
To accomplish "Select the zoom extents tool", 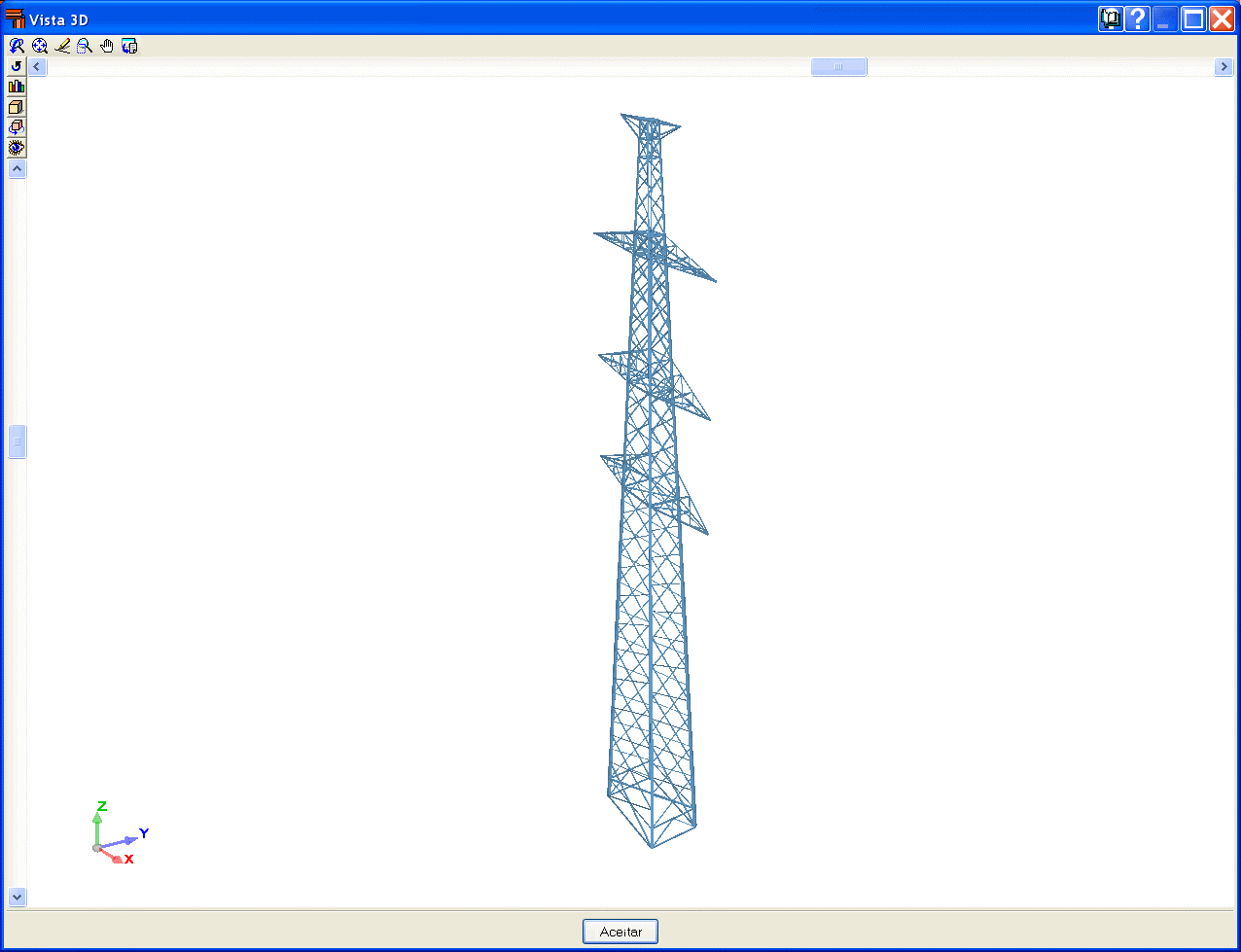I will pos(40,46).
